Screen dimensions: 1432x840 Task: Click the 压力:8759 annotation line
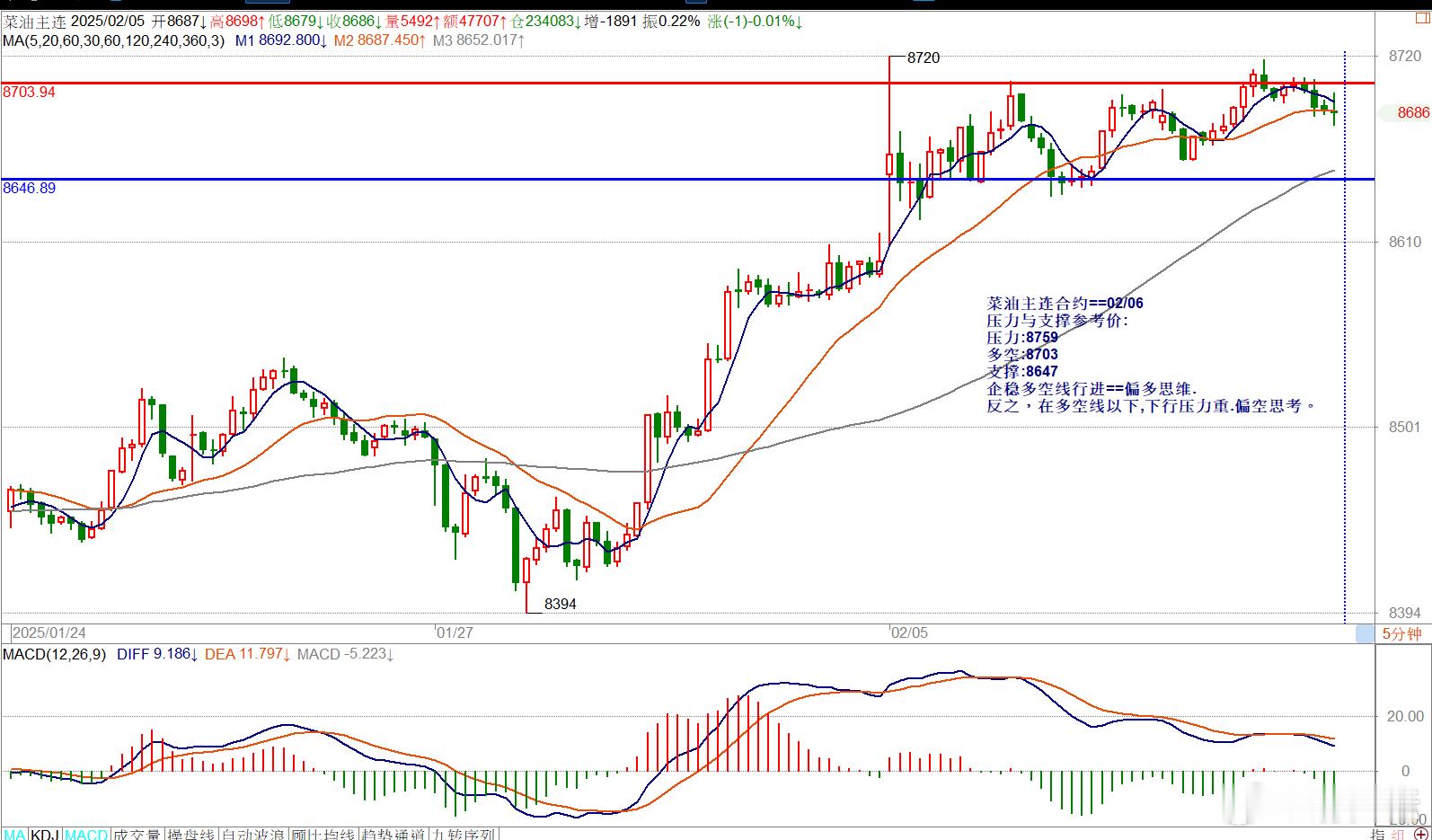click(x=1022, y=338)
